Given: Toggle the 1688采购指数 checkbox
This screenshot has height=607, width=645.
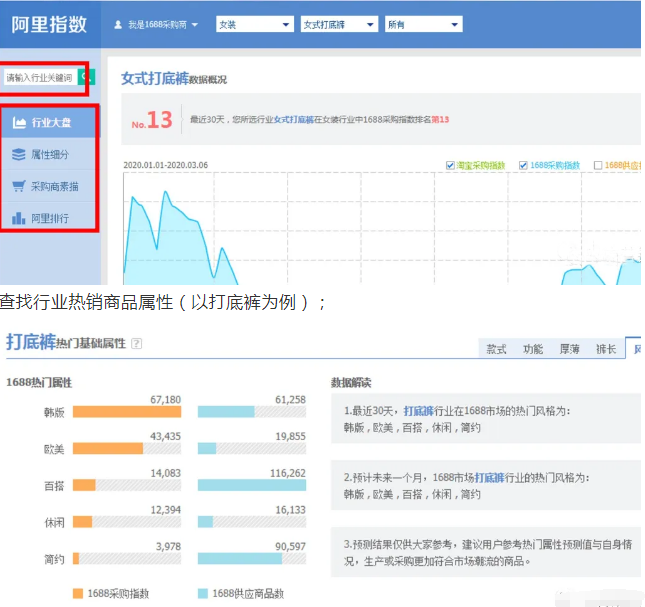Looking at the screenshot, I should coord(523,165).
